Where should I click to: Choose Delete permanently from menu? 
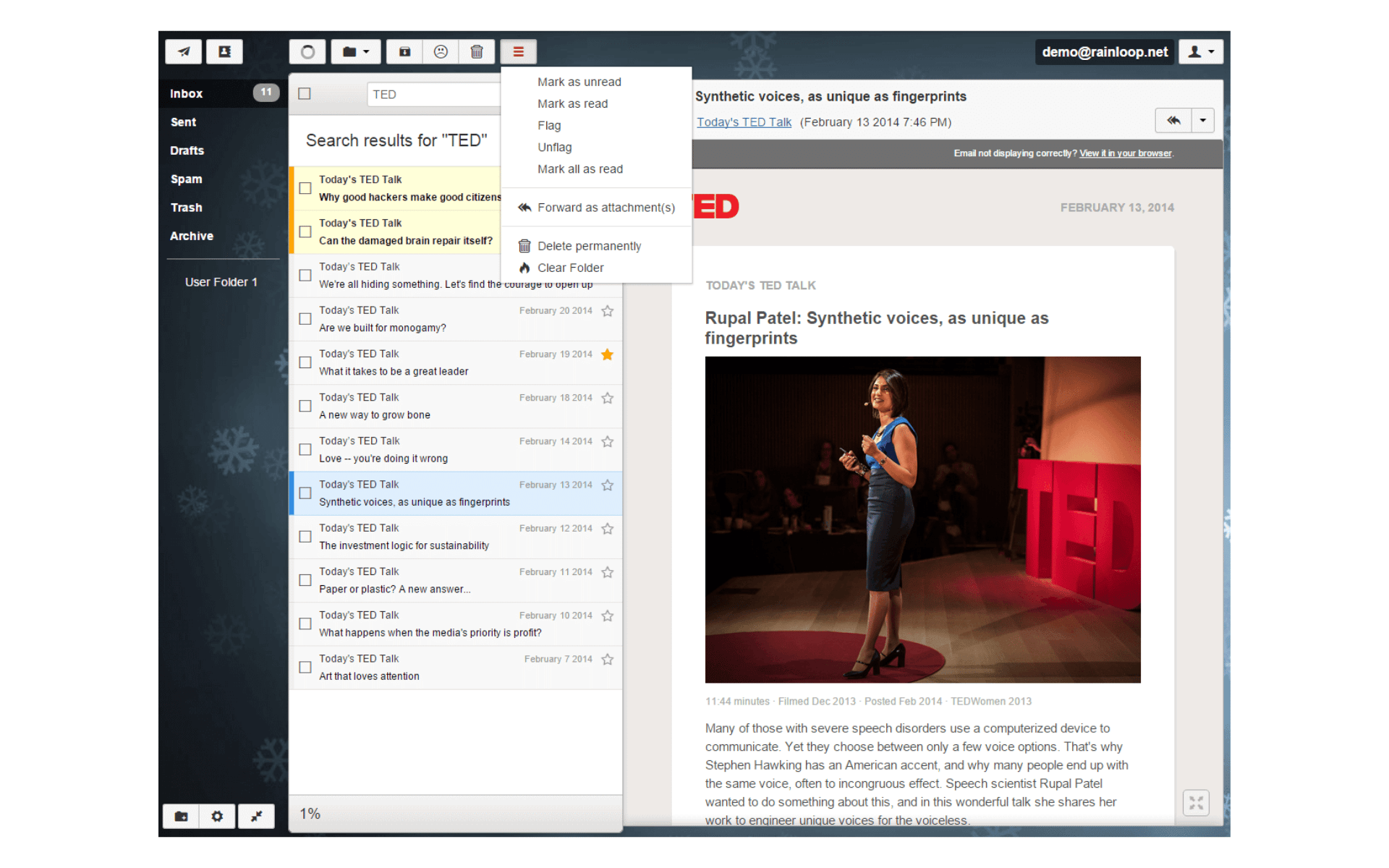pos(597,246)
